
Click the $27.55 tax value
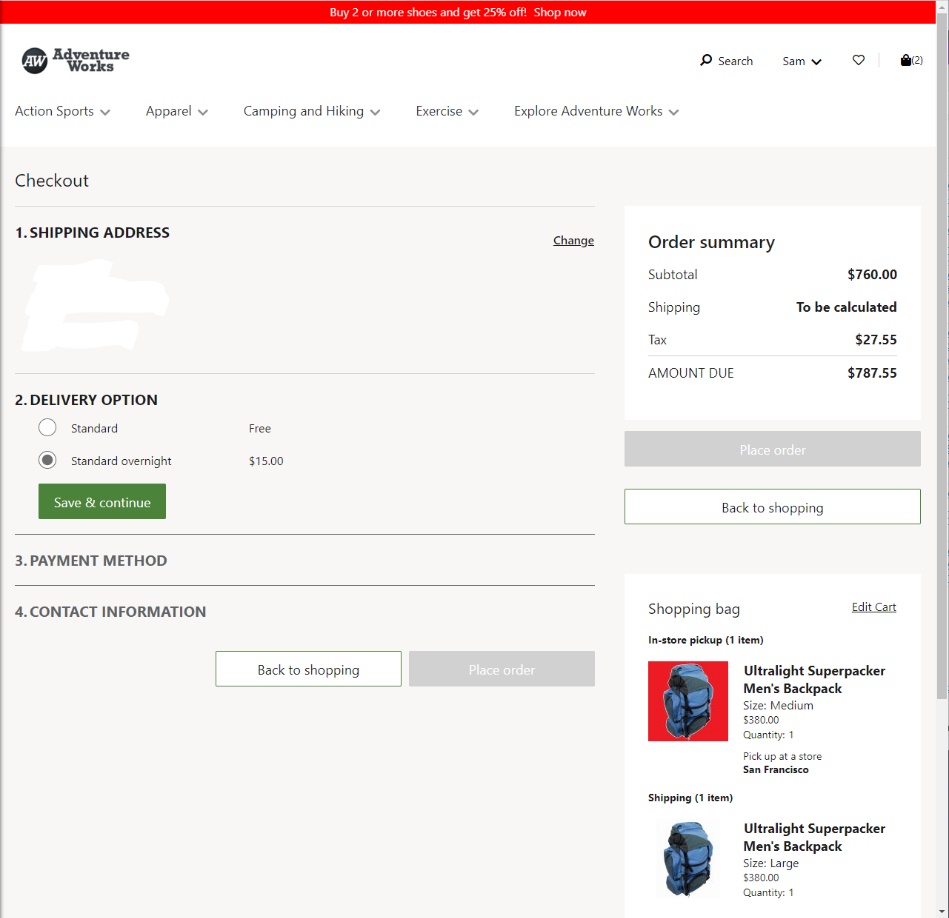876,339
